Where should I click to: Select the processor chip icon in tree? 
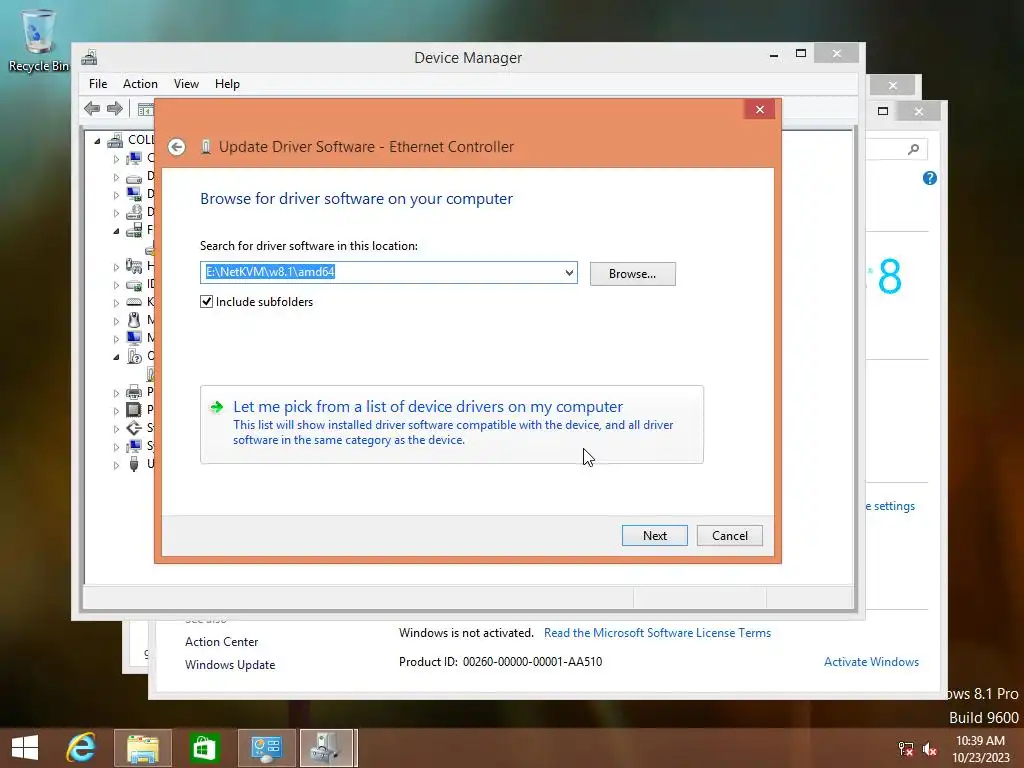pos(134,409)
